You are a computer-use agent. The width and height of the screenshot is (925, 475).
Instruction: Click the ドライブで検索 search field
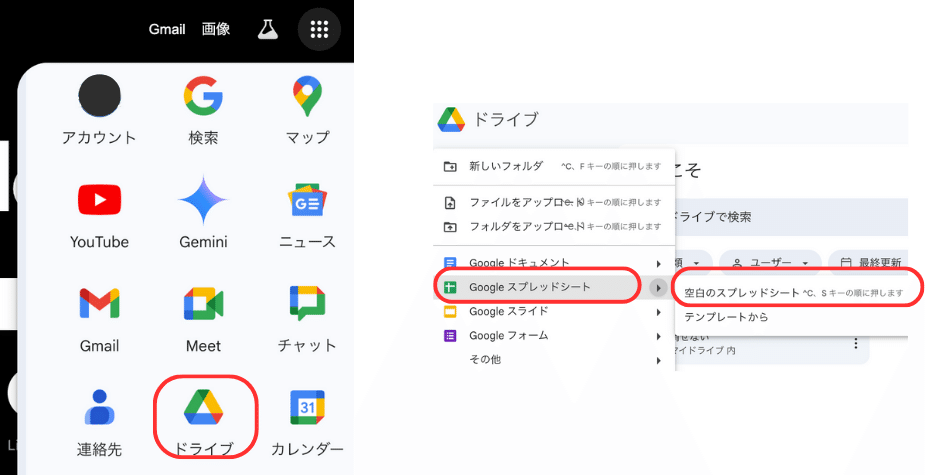click(x=790, y=217)
